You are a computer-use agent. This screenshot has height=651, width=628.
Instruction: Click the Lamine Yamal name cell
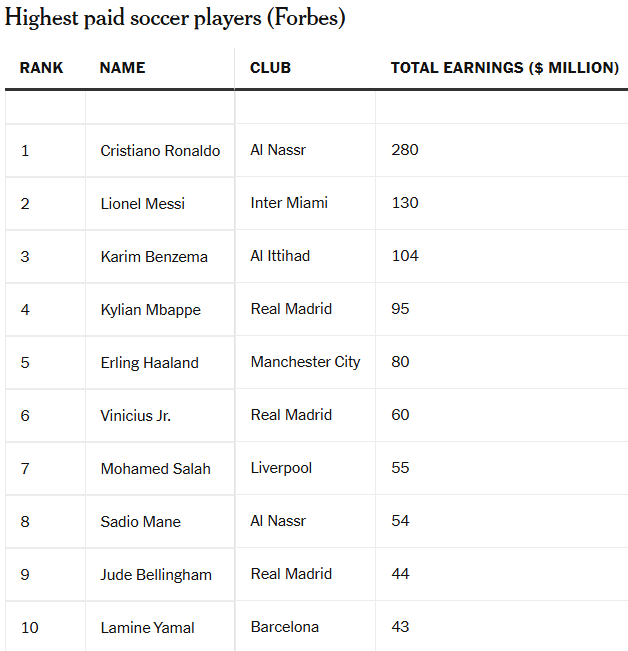click(x=147, y=628)
